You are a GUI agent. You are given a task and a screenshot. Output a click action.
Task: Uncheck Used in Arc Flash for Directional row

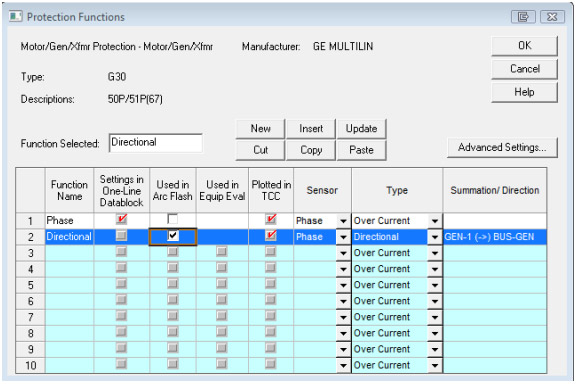pos(172,236)
